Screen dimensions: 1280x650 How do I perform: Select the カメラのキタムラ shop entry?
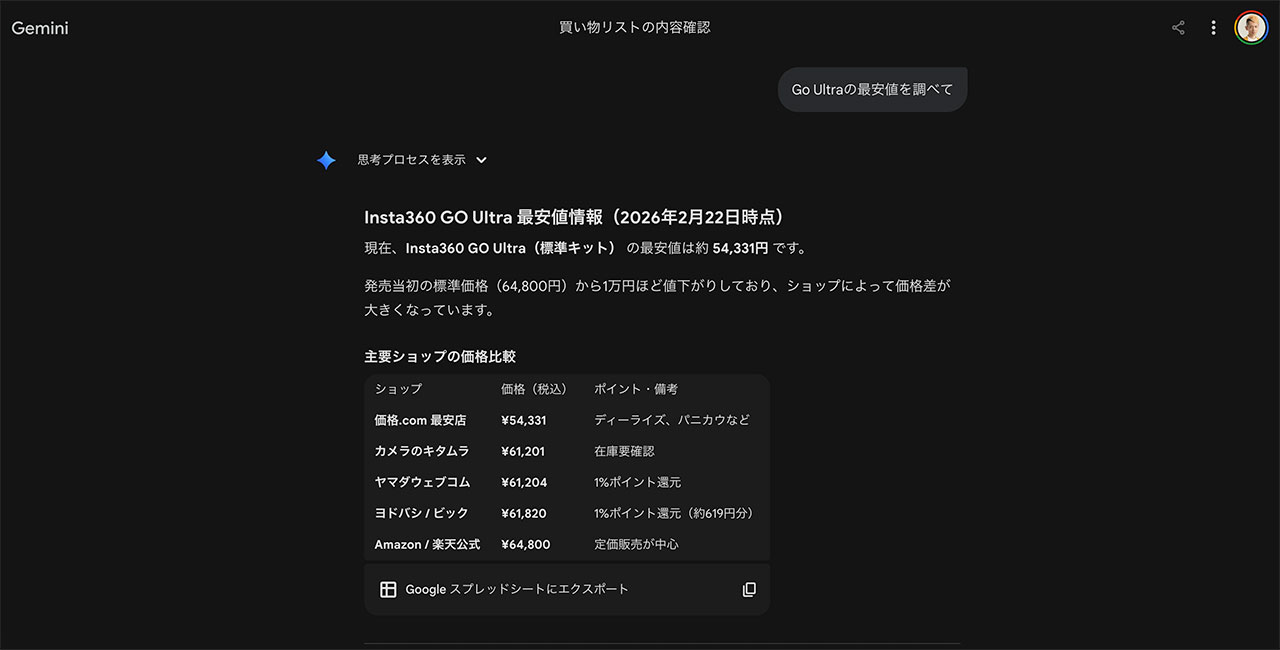[421, 451]
